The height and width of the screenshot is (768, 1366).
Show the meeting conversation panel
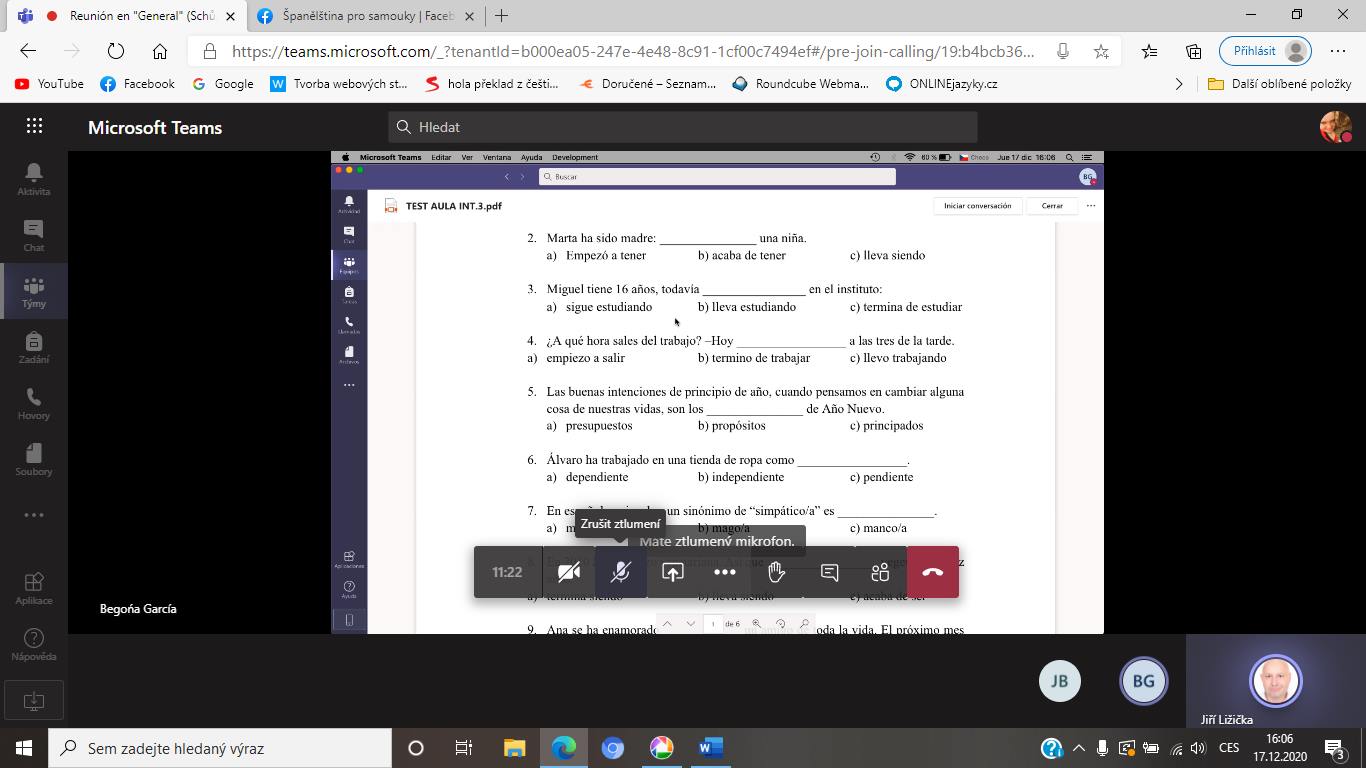(829, 572)
